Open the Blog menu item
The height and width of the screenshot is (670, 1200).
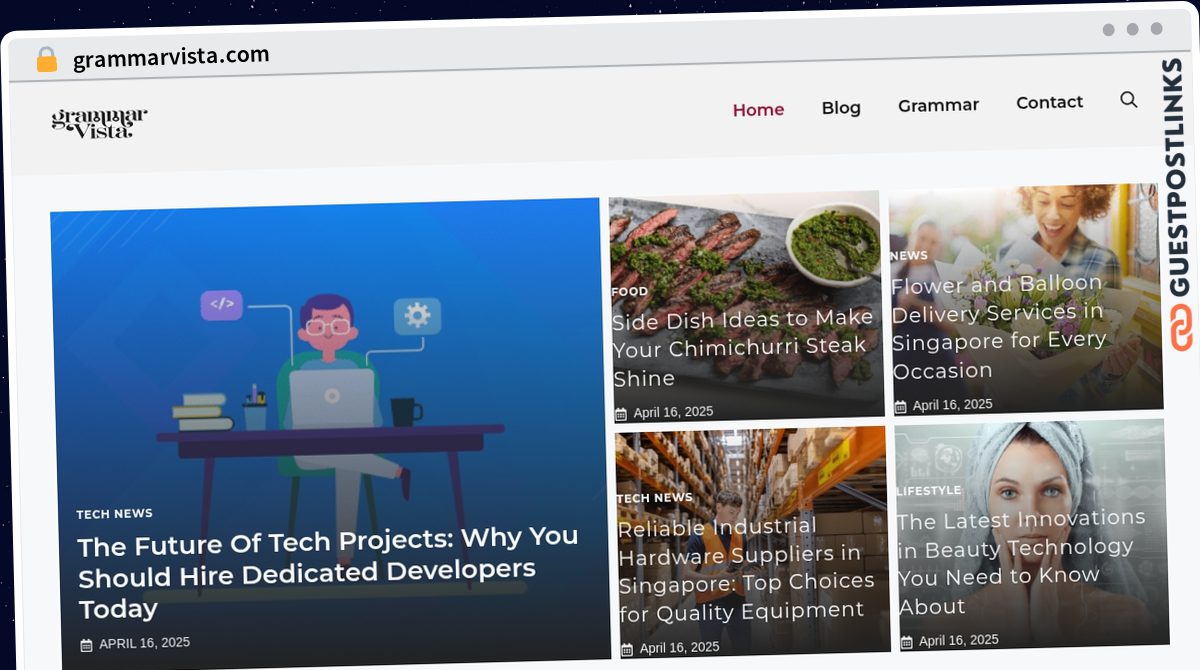pyautogui.click(x=841, y=107)
